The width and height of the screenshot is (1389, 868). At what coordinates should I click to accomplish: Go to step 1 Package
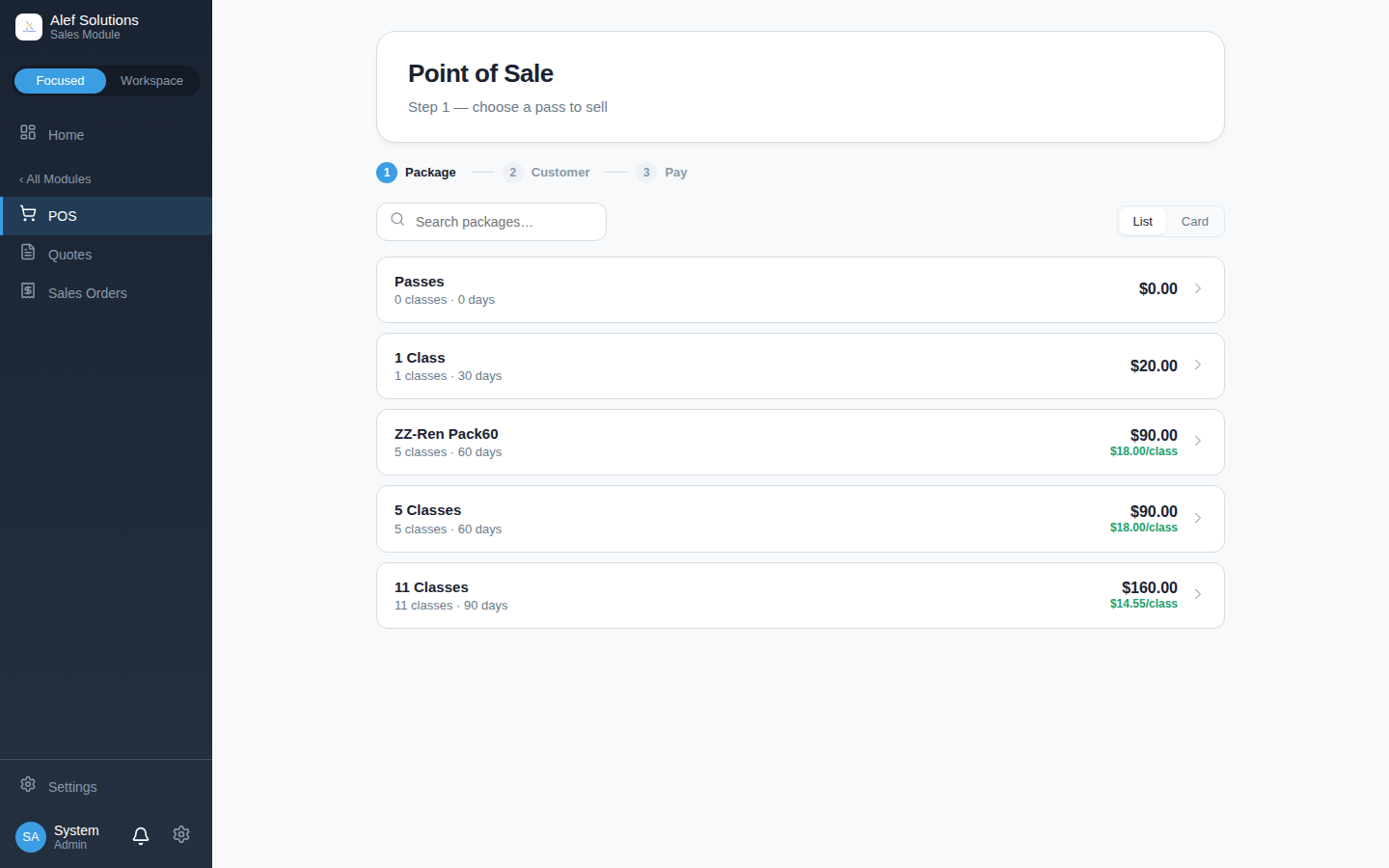pos(416,173)
